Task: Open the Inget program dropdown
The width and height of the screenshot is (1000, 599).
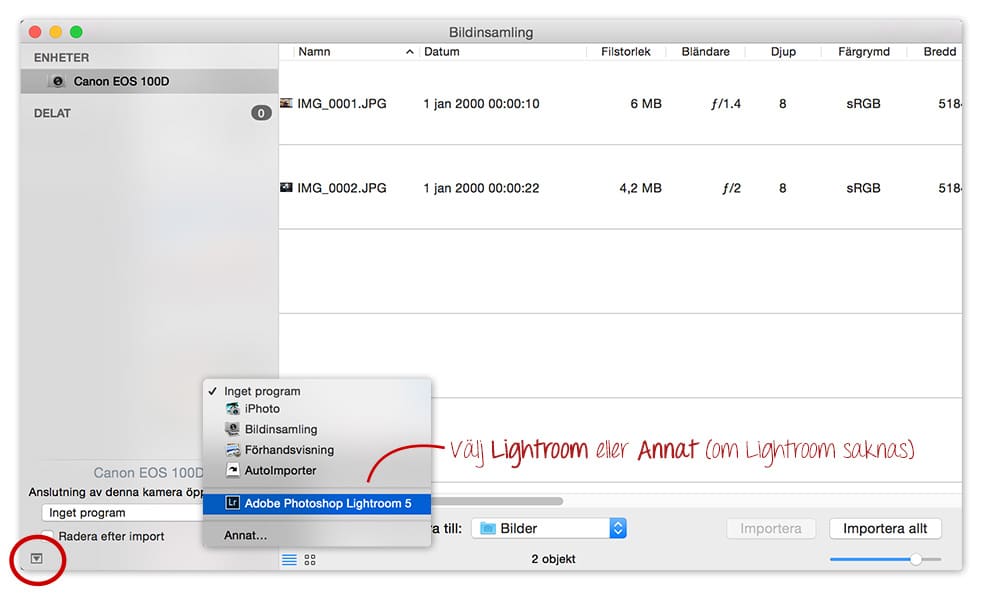Action: pyautogui.click(x=122, y=513)
